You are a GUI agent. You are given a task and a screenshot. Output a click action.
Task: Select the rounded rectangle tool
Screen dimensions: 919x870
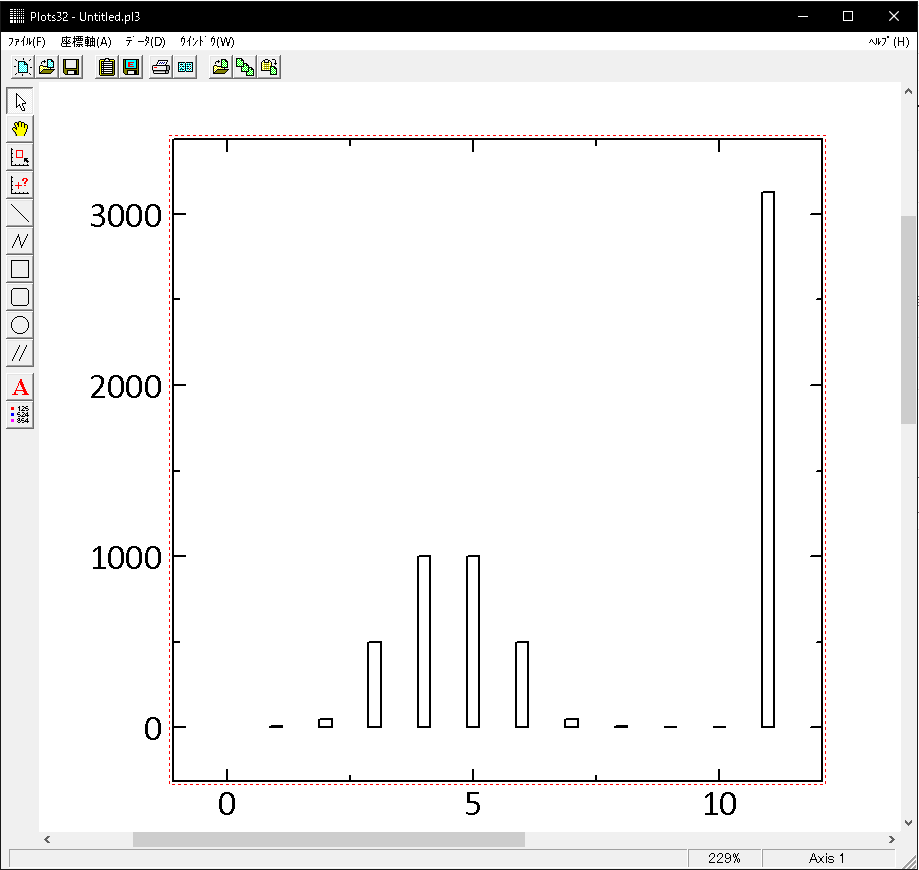click(x=20, y=297)
